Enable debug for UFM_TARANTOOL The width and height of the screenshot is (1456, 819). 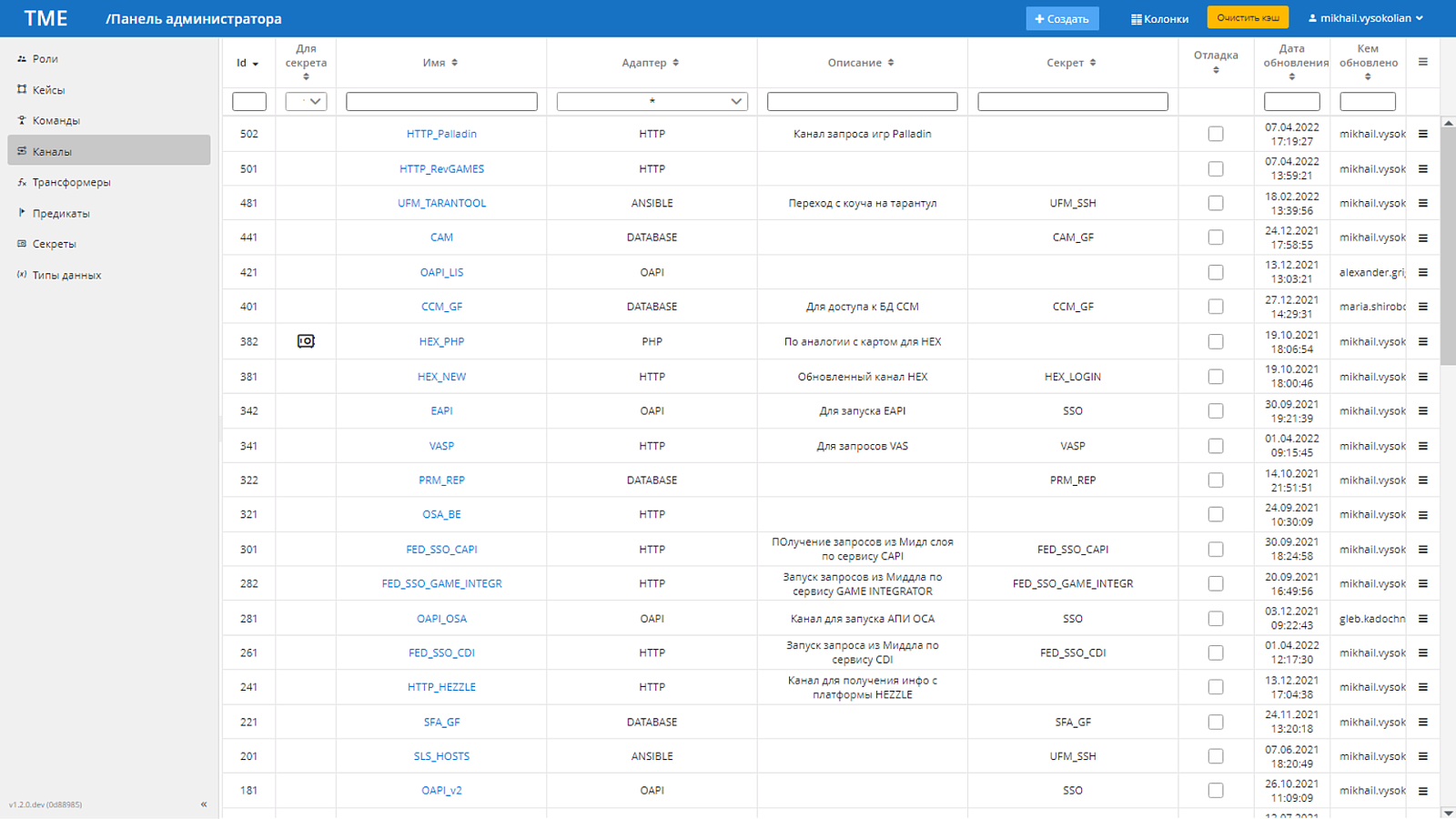pyautogui.click(x=1216, y=203)
